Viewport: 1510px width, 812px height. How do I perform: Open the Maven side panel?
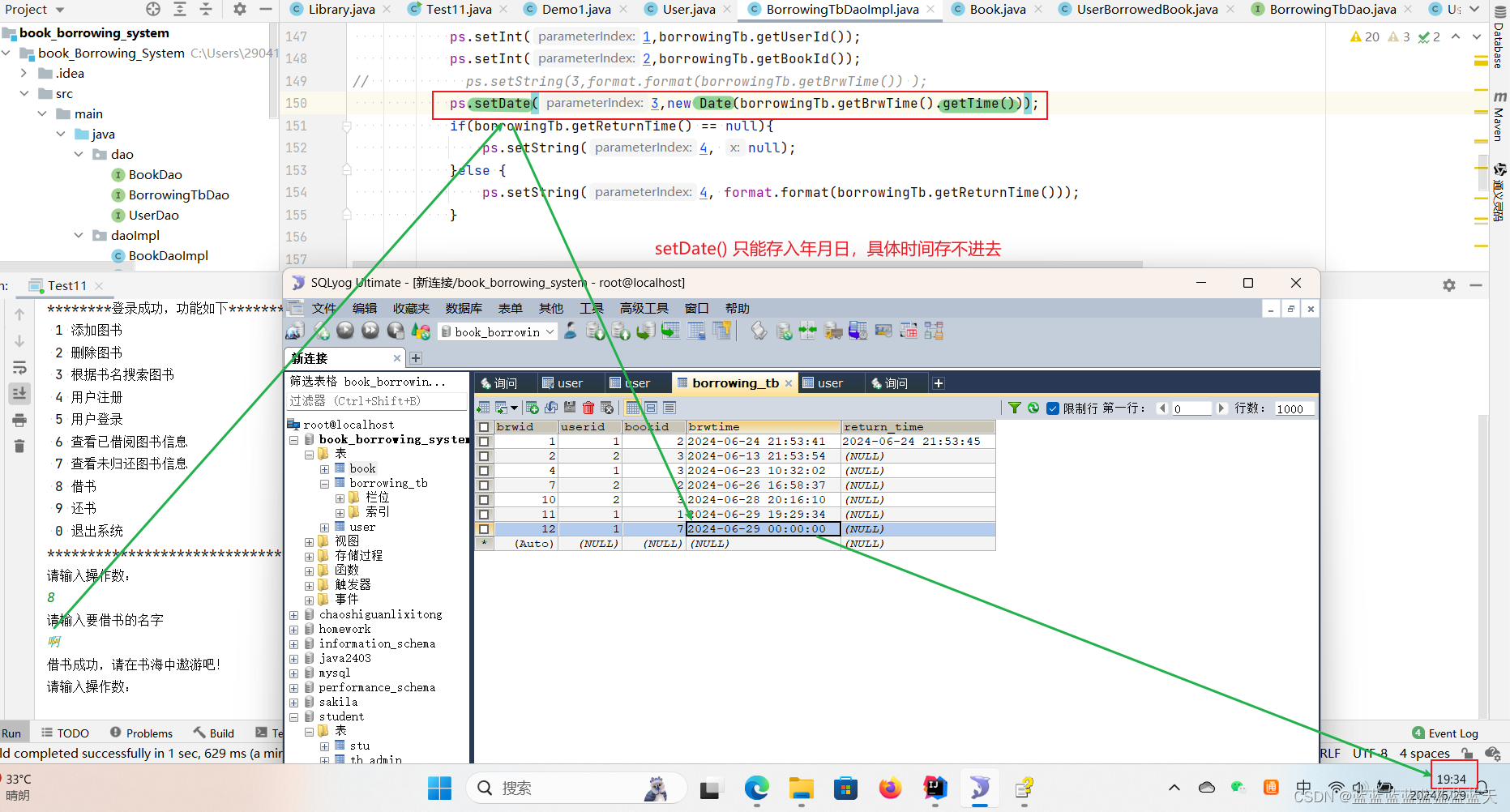(x=1499, y=116)
